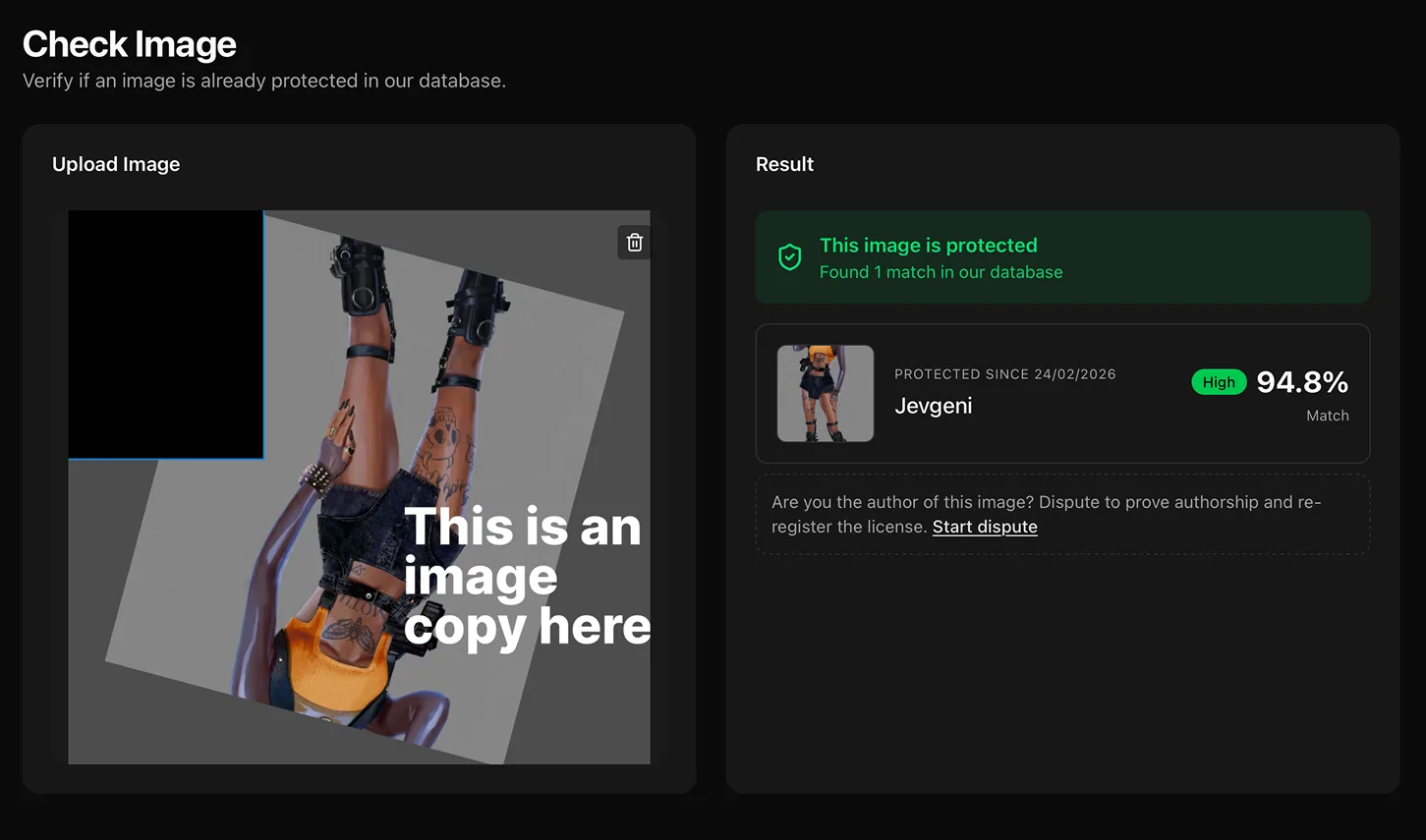Click the green High confidence badge
Screen dimensions: 1426x840
click(x=1219, y=382)
